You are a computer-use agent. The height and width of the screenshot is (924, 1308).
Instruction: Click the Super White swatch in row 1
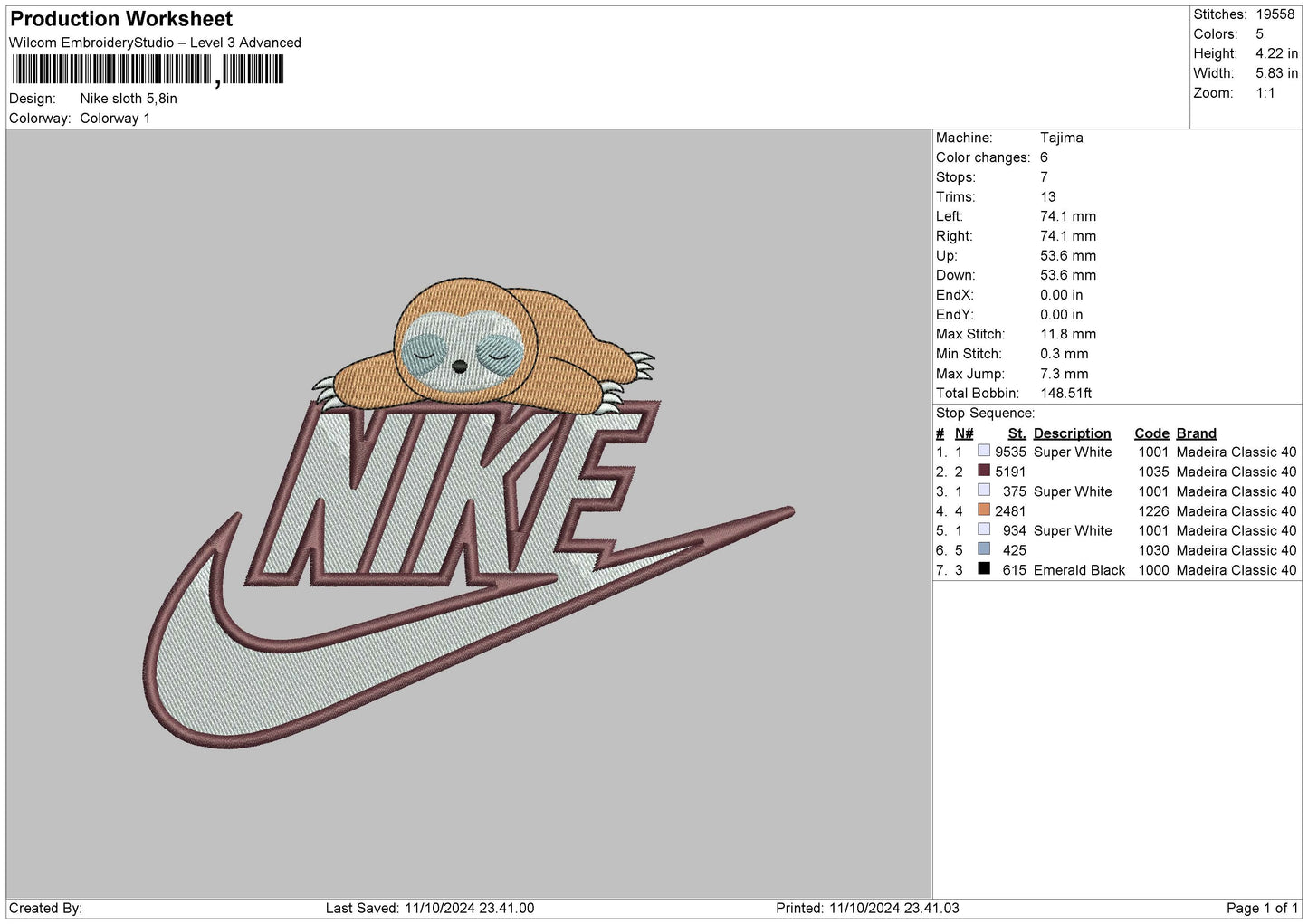click(x=984, y=451)
